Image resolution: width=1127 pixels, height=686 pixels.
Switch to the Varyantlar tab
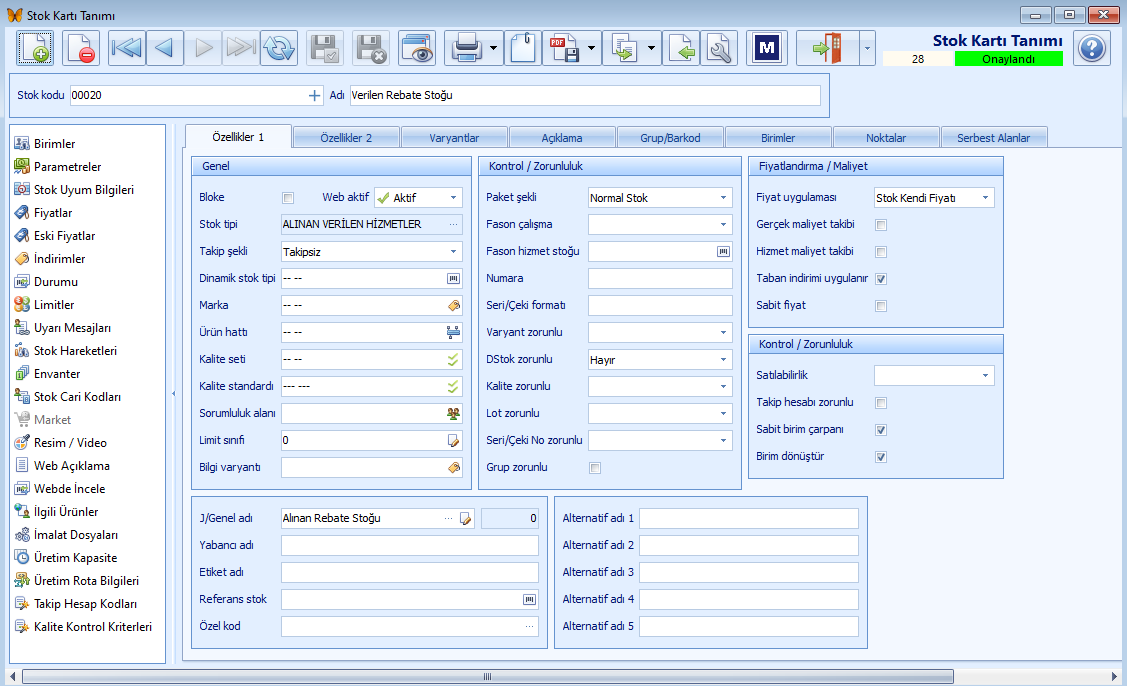coord(454,137)
